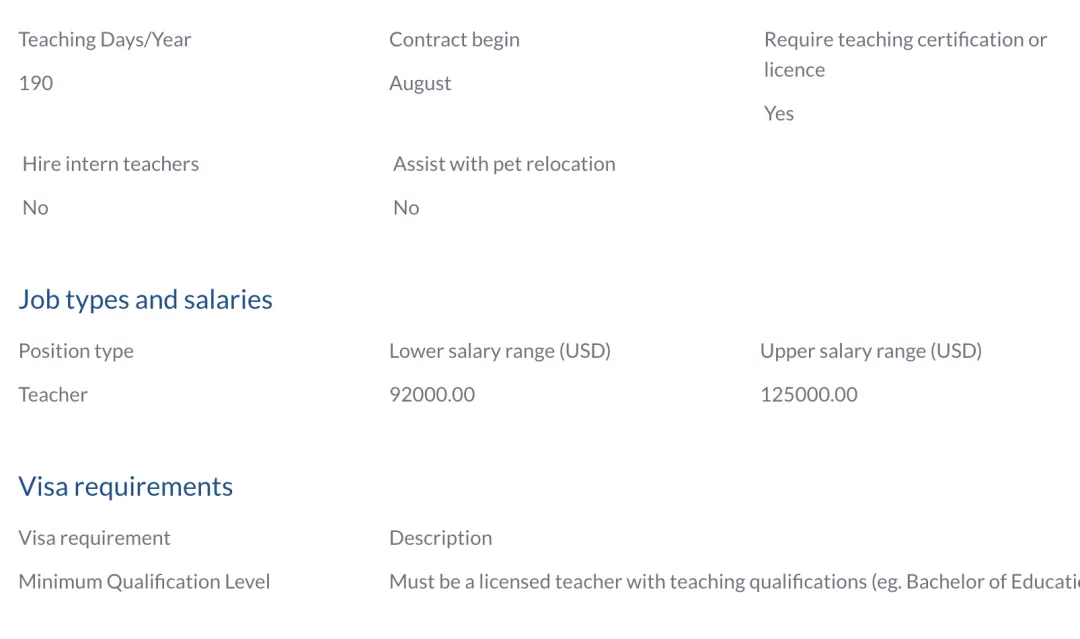
Task: Click the Position type column header
Action: pyautogui.click(x=76, y=351)
